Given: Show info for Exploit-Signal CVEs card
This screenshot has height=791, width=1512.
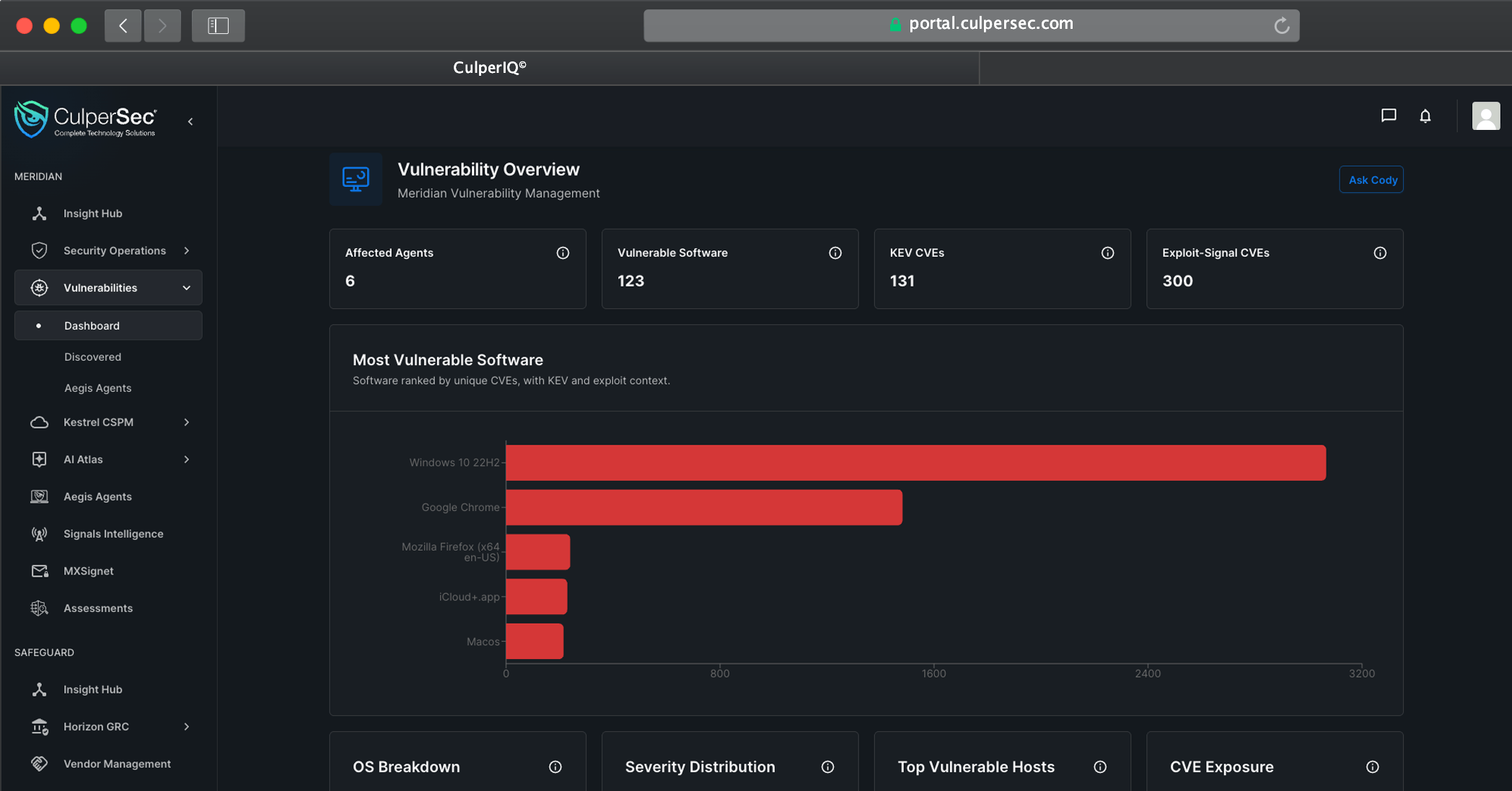Looking at the screenshot, I should coord(1380,253).
